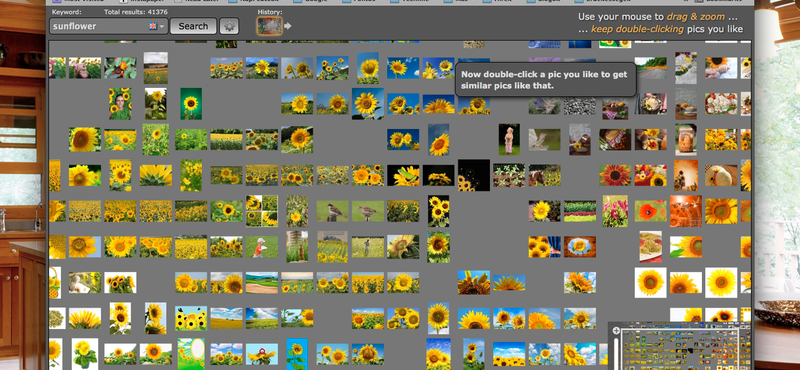Select the four-panel sunflower collage thumbnail
800x370 pixels.
point(262,211)
